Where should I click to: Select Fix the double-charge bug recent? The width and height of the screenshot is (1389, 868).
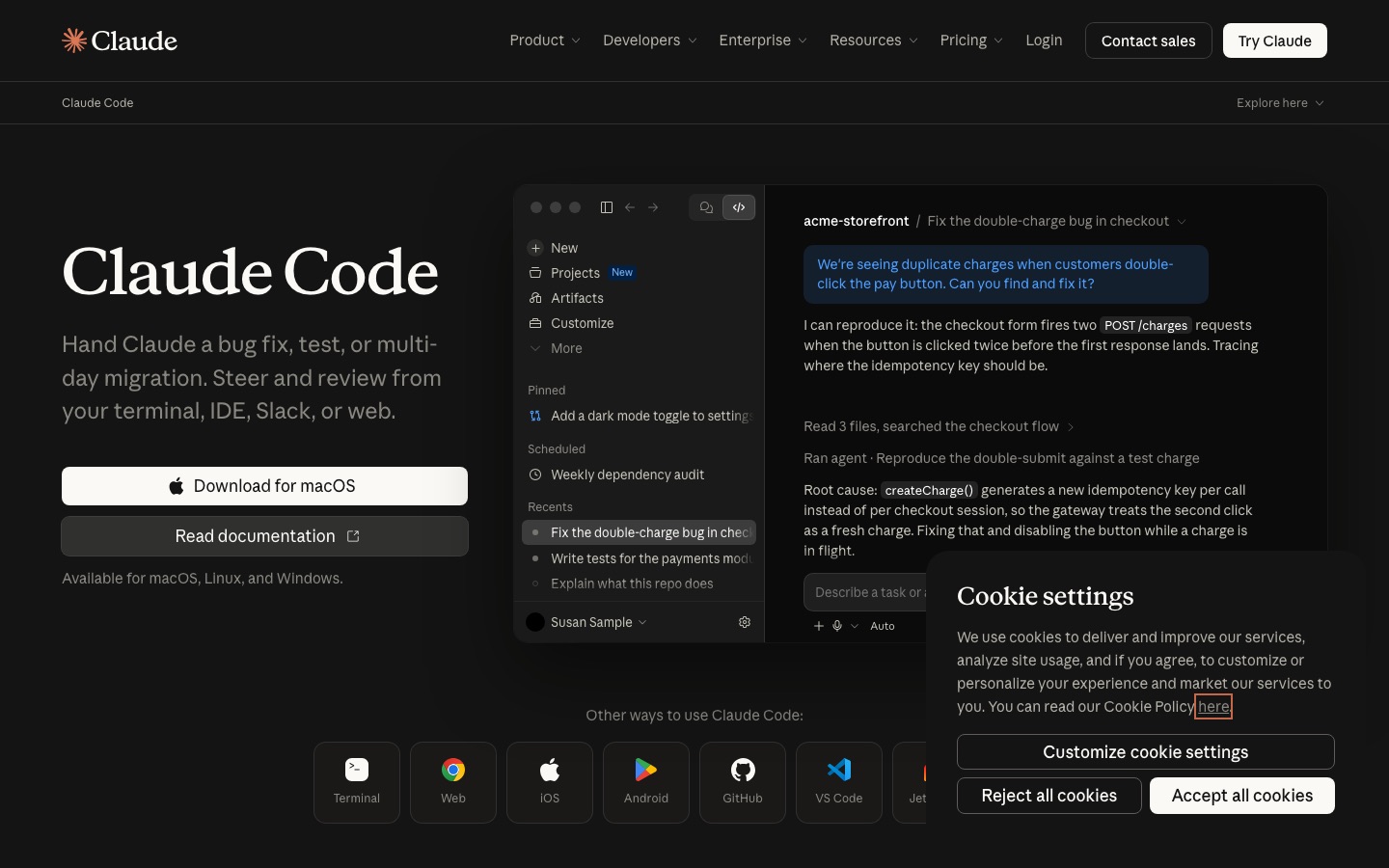(x=639, y=532)
